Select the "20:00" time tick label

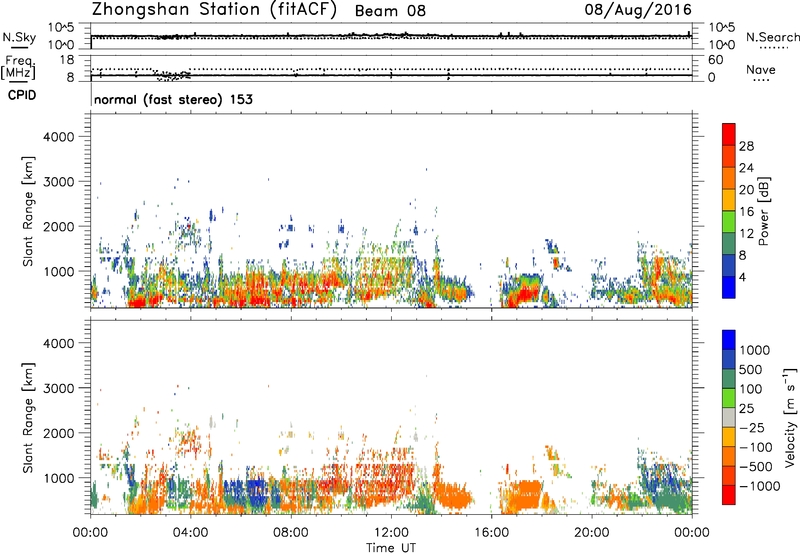tap(591, 533)
